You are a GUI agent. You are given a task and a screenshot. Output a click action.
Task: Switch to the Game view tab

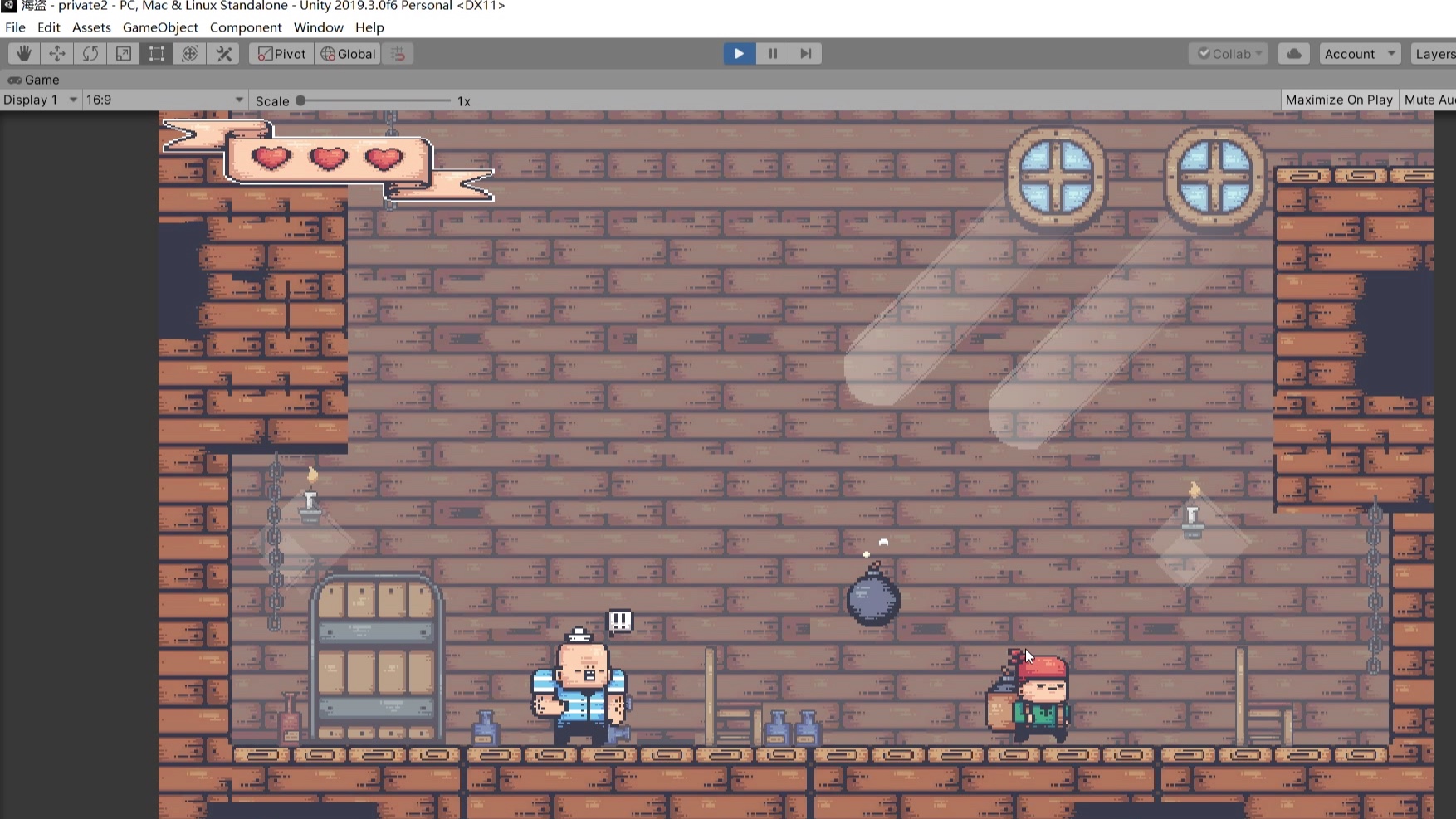[34, 80]
